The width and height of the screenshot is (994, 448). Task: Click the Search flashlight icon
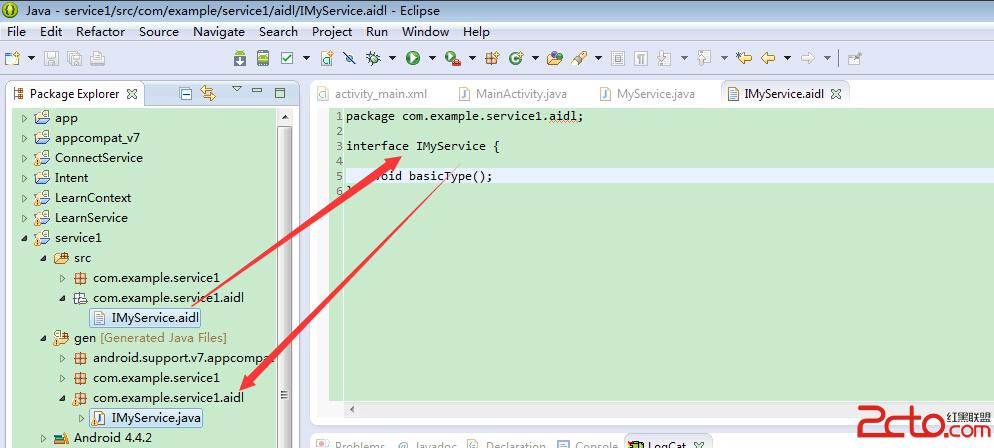(x=578, y=58)
